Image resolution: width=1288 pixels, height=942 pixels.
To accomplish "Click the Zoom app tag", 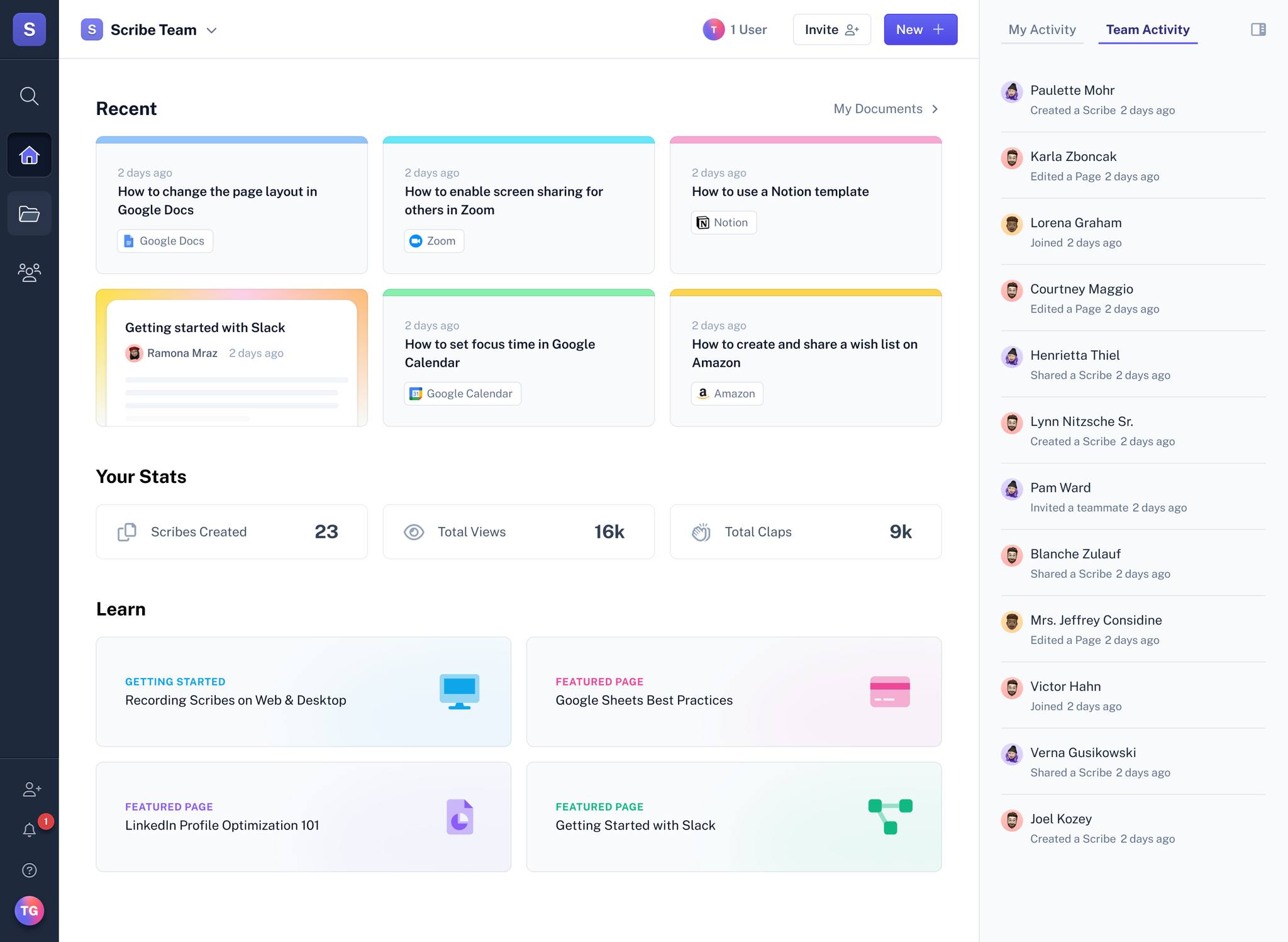I will tap(434, 241).
